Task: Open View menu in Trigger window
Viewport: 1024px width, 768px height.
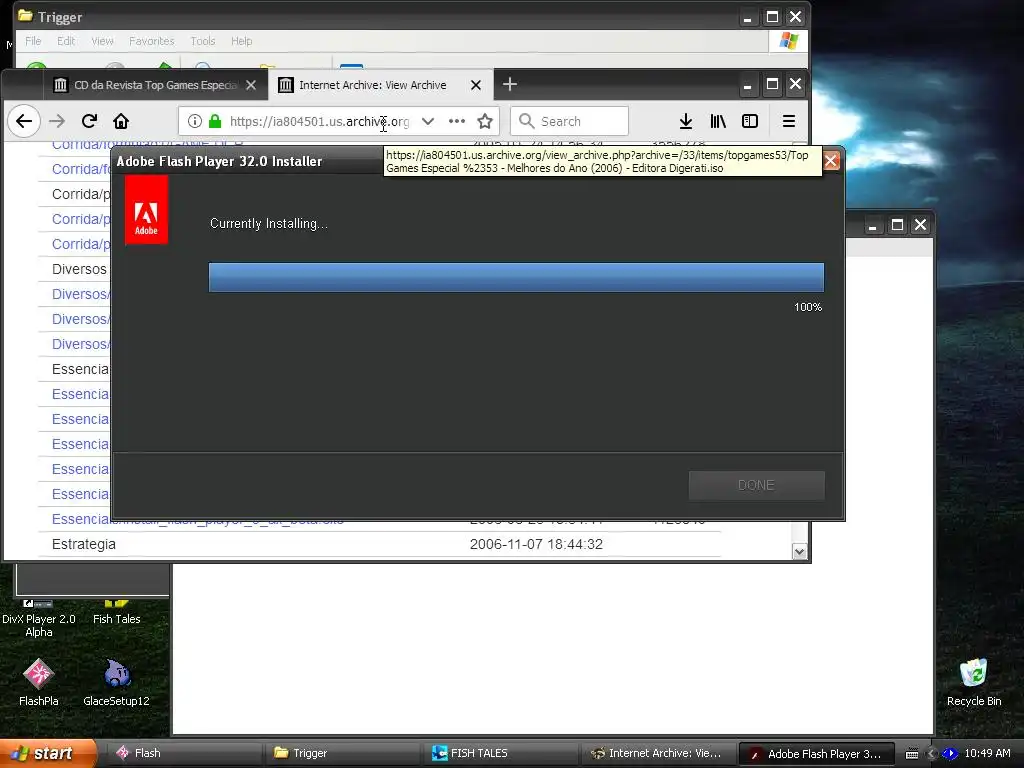Action: click(102, 41)
